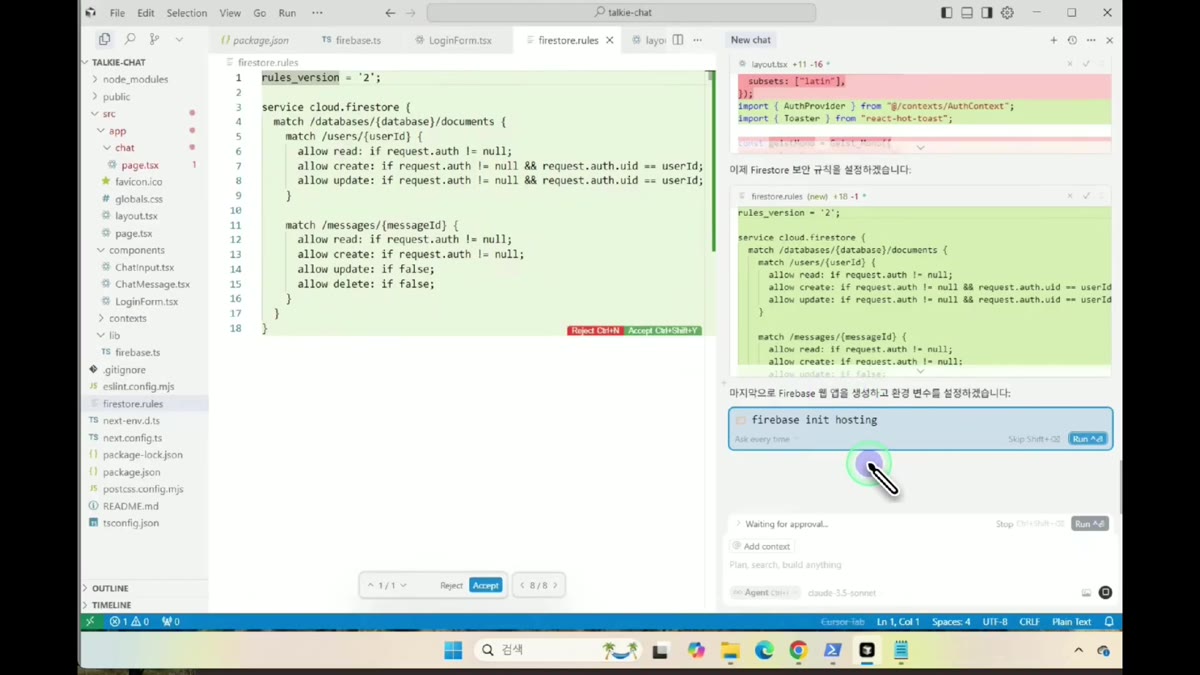The width and height of the screenshot is (1200, 675).
Task: Open Agent mode dropdown
Action: point(767,593)
